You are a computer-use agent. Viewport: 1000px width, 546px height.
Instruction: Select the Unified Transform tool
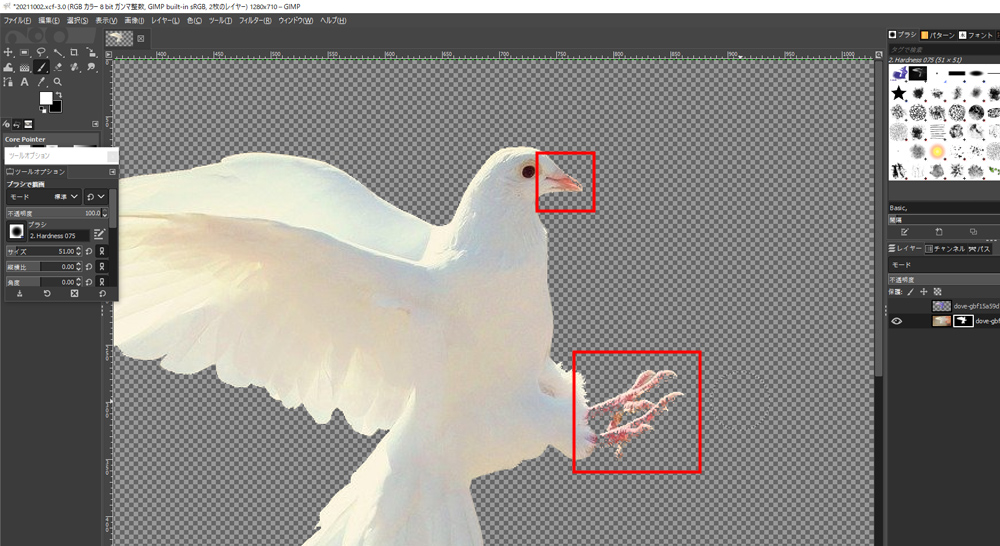91,52
